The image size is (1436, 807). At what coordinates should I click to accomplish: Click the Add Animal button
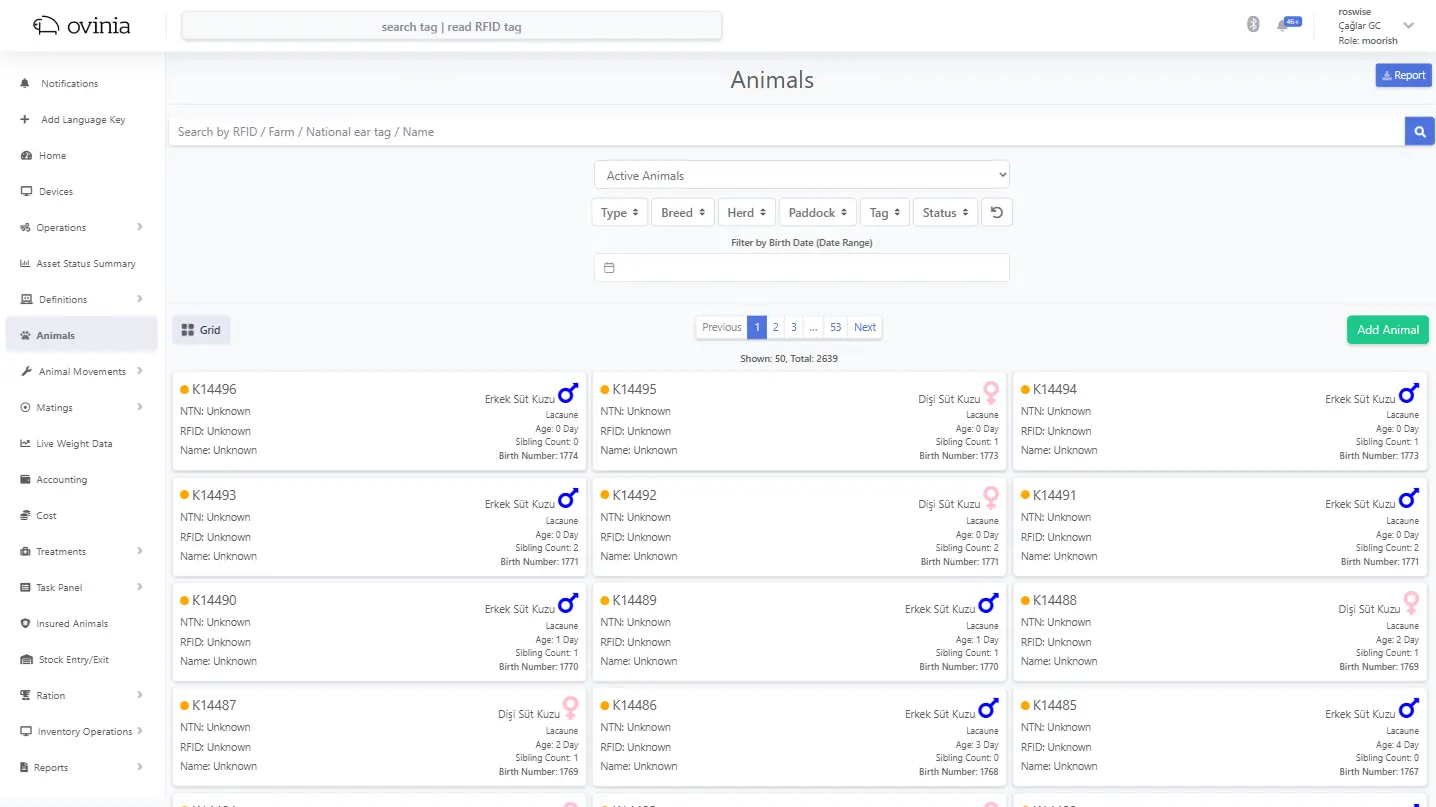tap(1387, 329)
